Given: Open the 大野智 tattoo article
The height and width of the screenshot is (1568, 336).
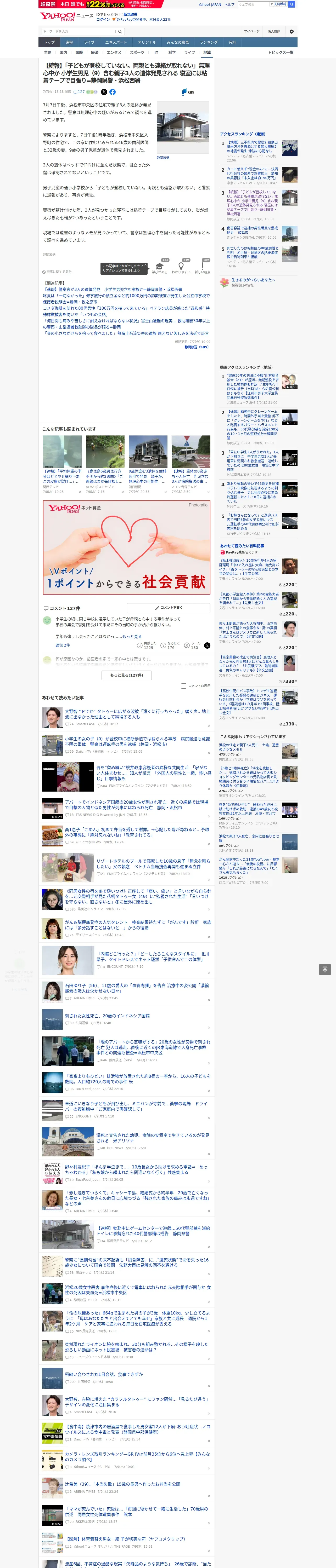Looking at the screenshot, I should (137, 714).
